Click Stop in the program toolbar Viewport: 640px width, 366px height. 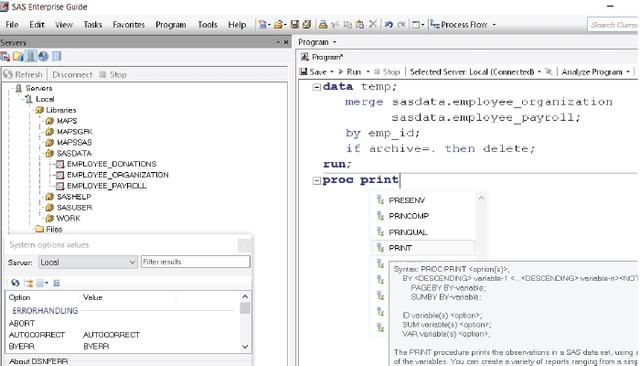point(387,72)
